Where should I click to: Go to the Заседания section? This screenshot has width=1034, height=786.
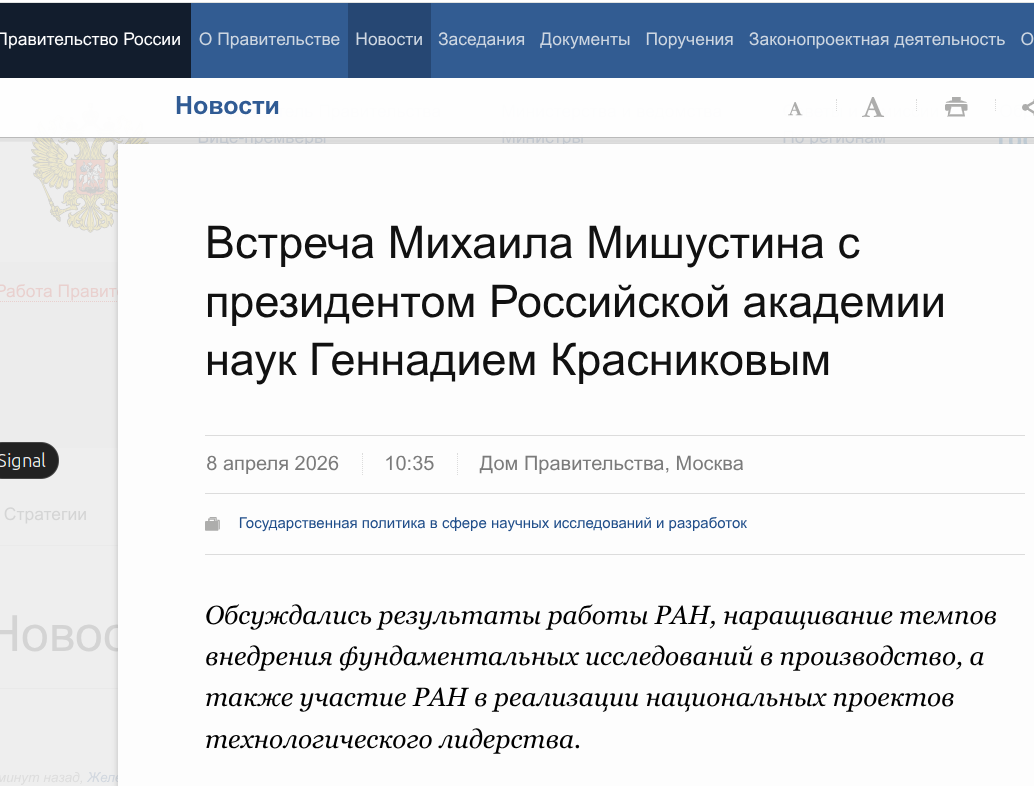(481, 39)
